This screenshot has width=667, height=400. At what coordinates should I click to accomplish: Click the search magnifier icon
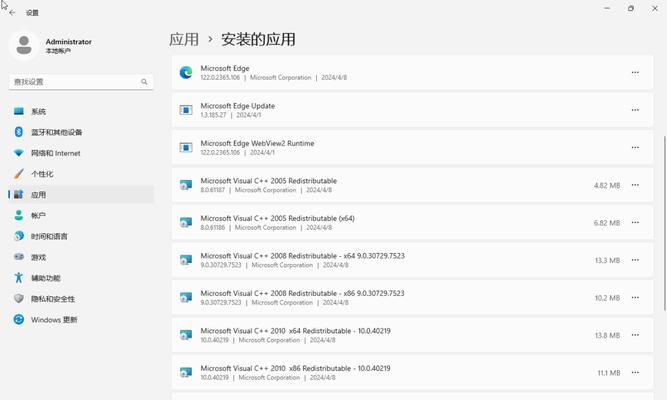[144, 82]
